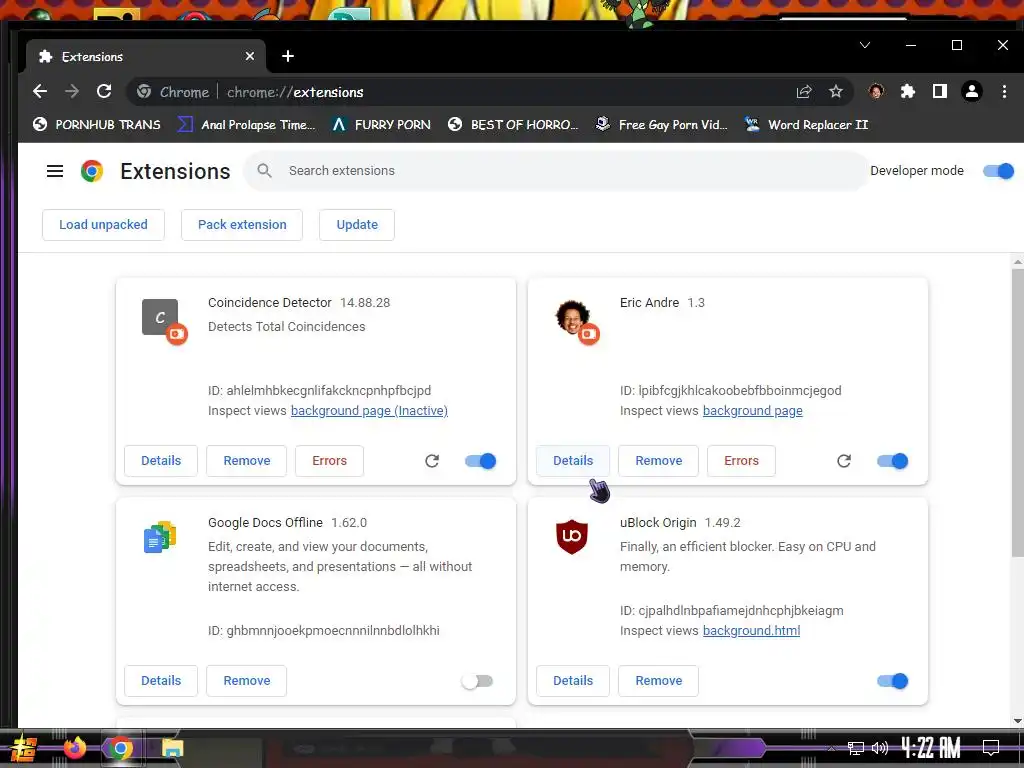Viewport: 1024px width, 768px height.
Task: Open uBlock Origin's background.html link
Action: pos(751,631)
